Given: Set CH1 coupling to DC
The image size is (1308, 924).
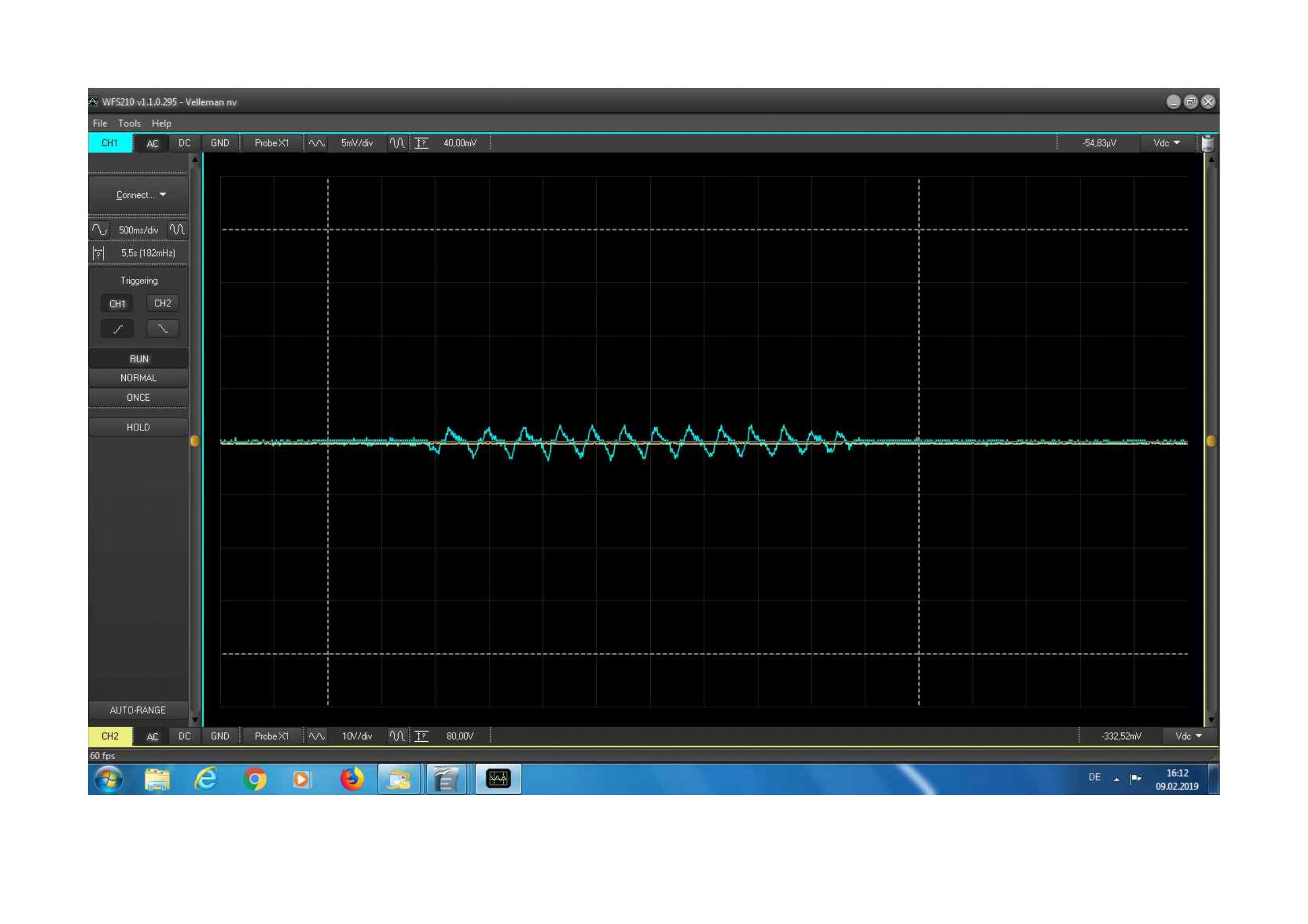Looking at the screenshot, I should tap(185, 144).
